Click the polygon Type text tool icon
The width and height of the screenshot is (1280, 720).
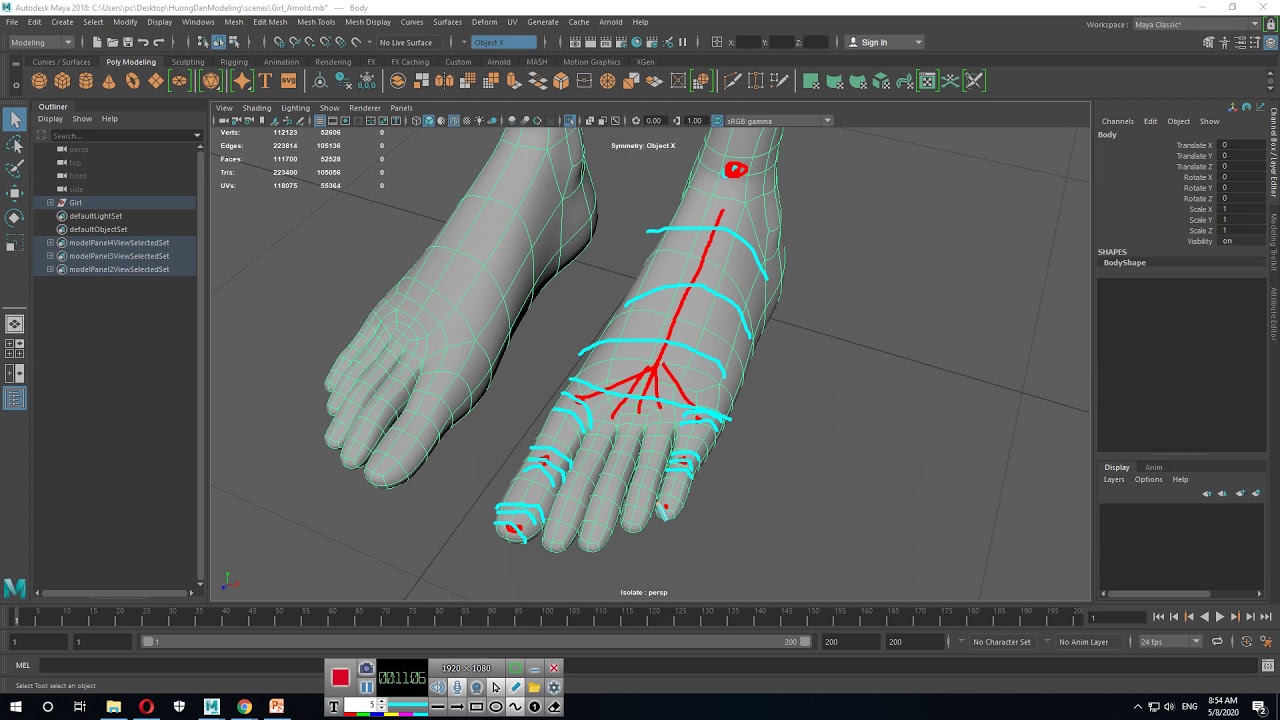(x=265, y=81)
